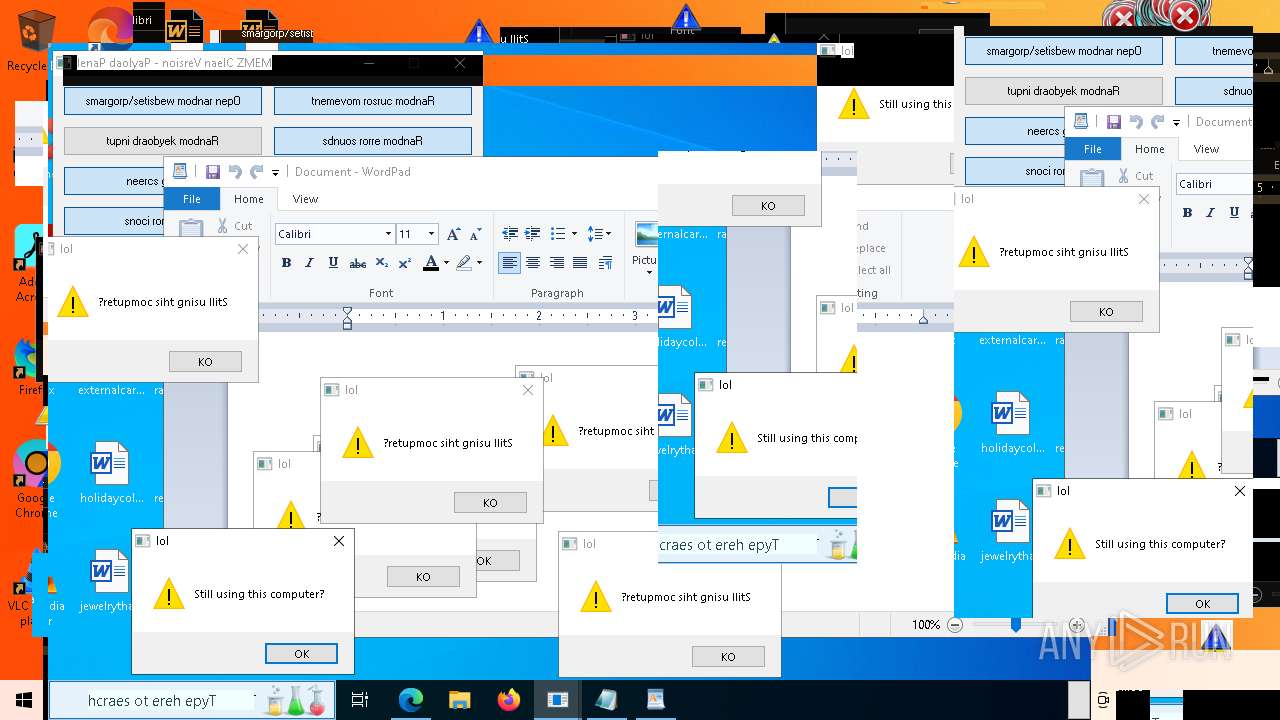This screenshot has height=720, width=1280.
Task: Select Home tab in right-side WordPad copy
Action: (x=1150, y=149)
